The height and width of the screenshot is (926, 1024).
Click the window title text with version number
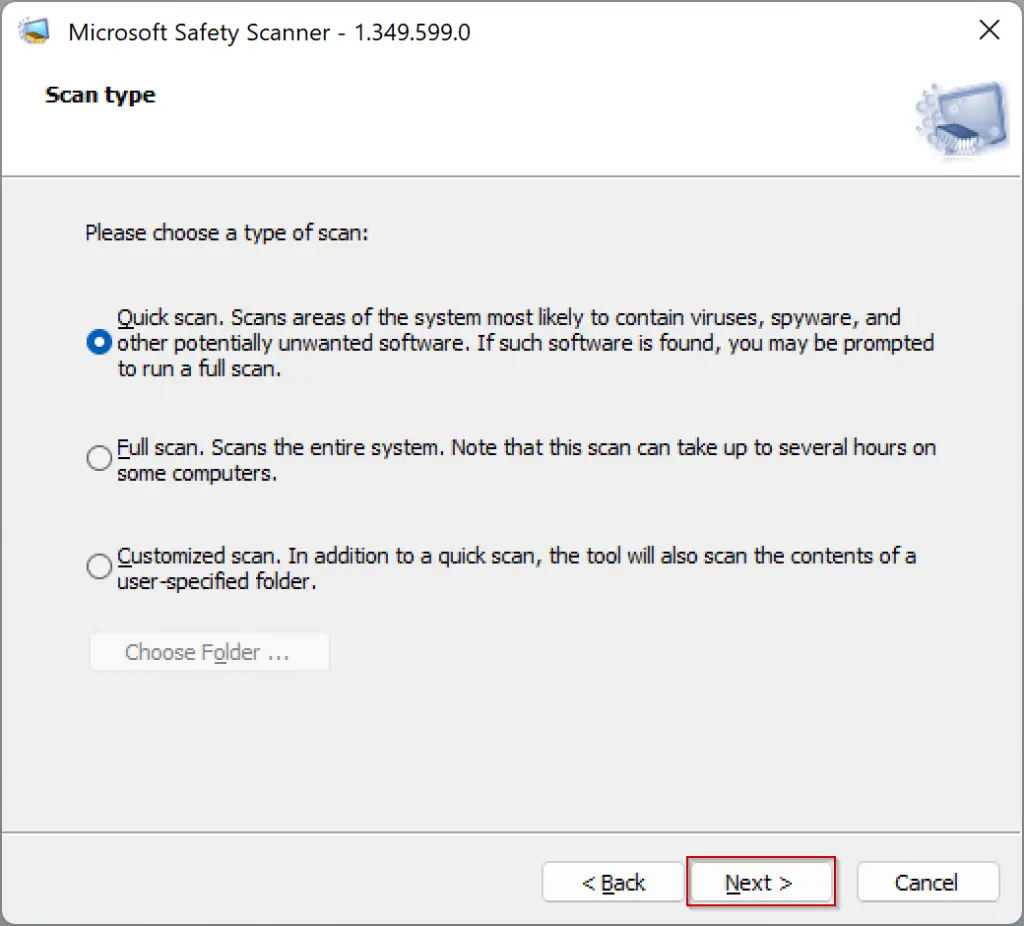pos(269,32)
